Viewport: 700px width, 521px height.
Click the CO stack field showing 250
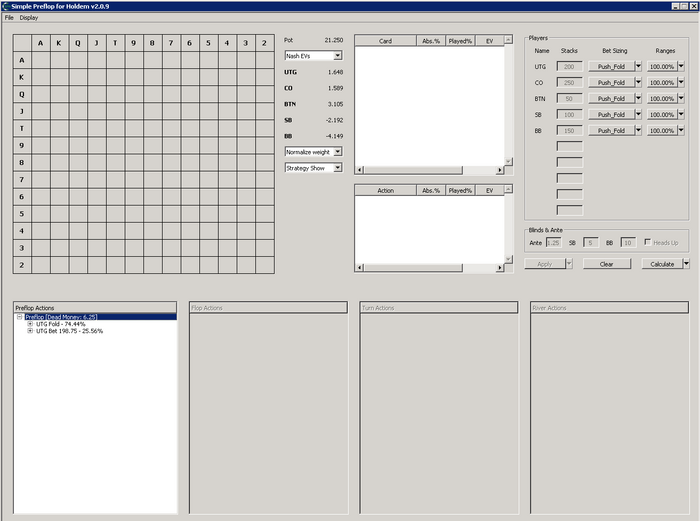pyautogui.click(x=569, y=83)
